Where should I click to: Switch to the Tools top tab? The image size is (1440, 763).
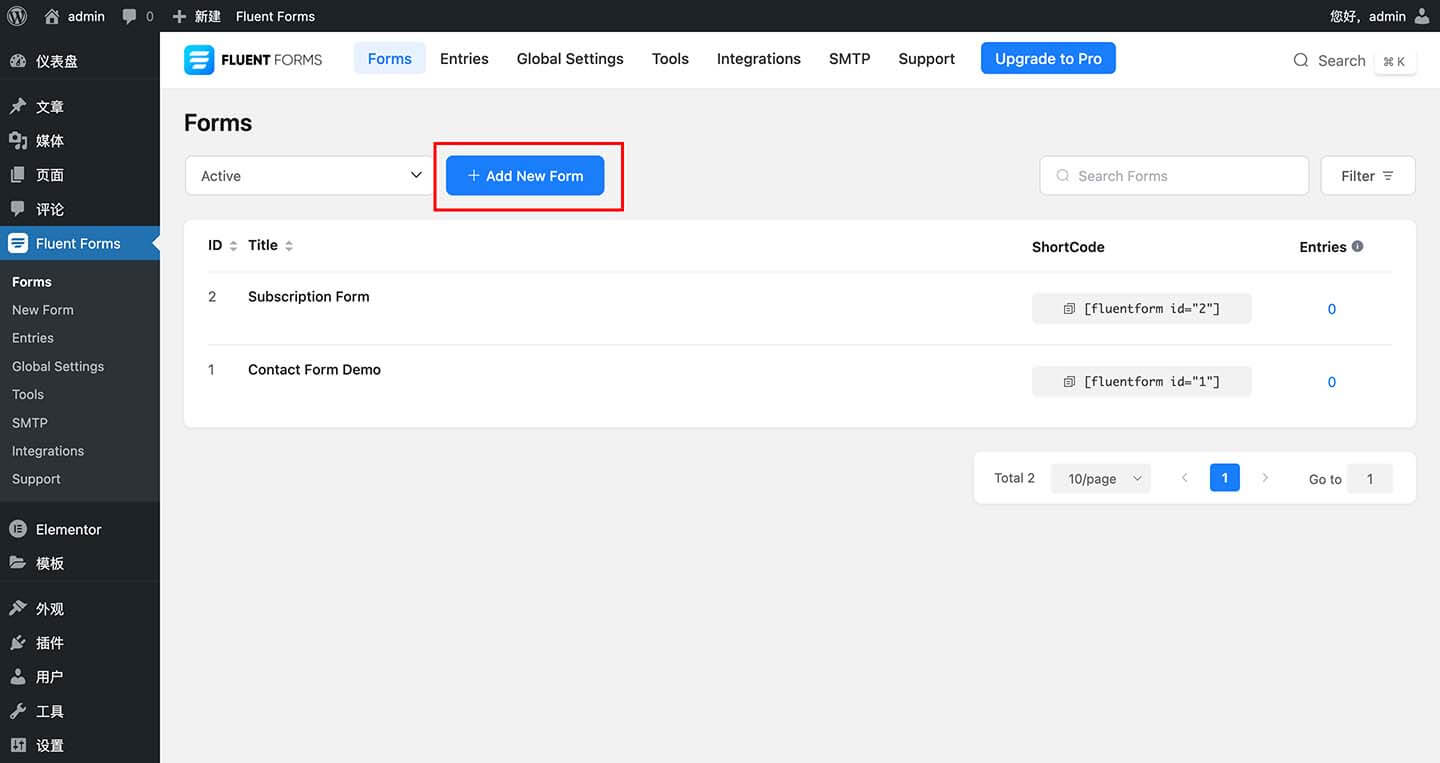coord(670,59)
